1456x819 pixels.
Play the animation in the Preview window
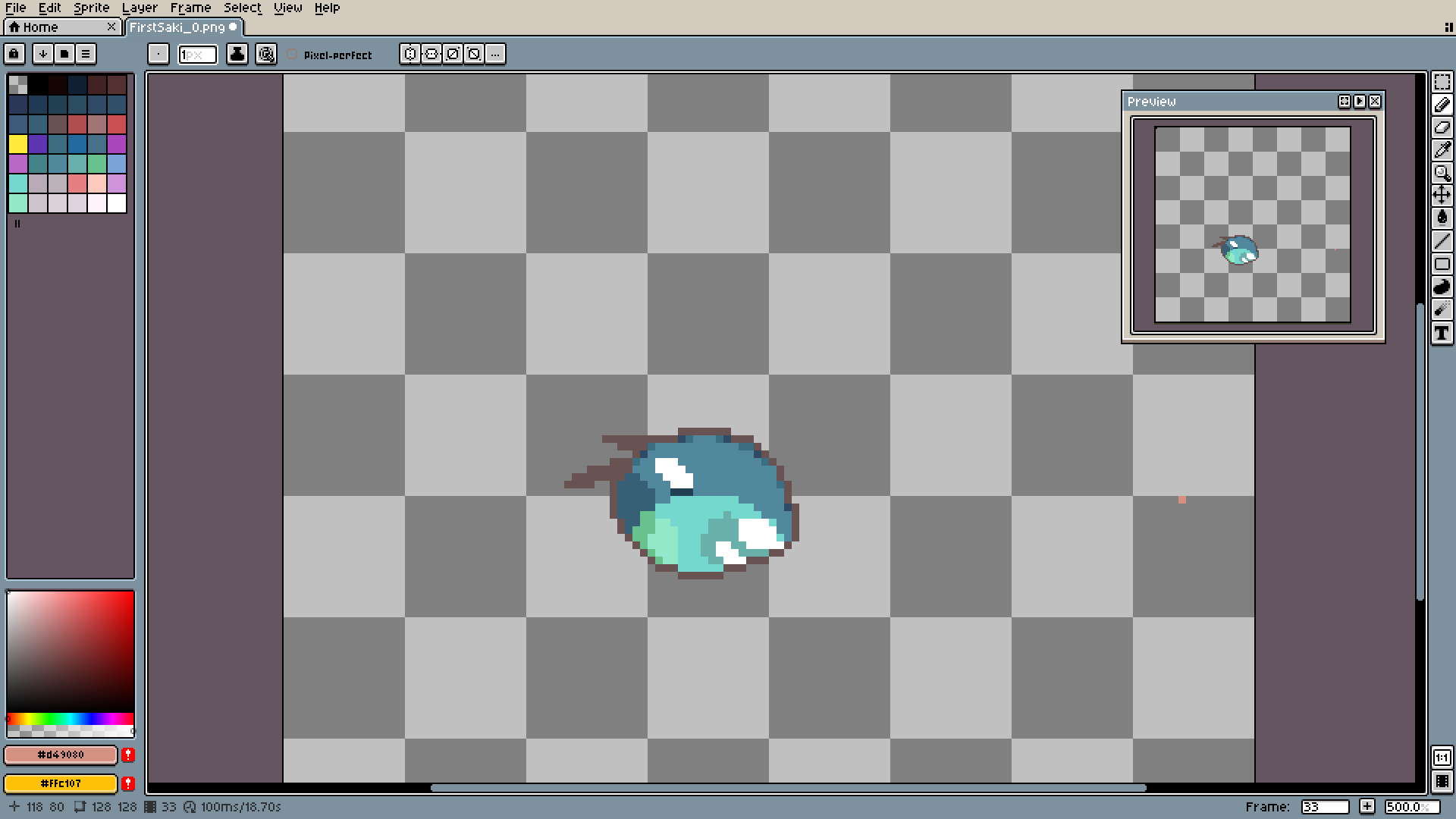[x=1359, y=101]
